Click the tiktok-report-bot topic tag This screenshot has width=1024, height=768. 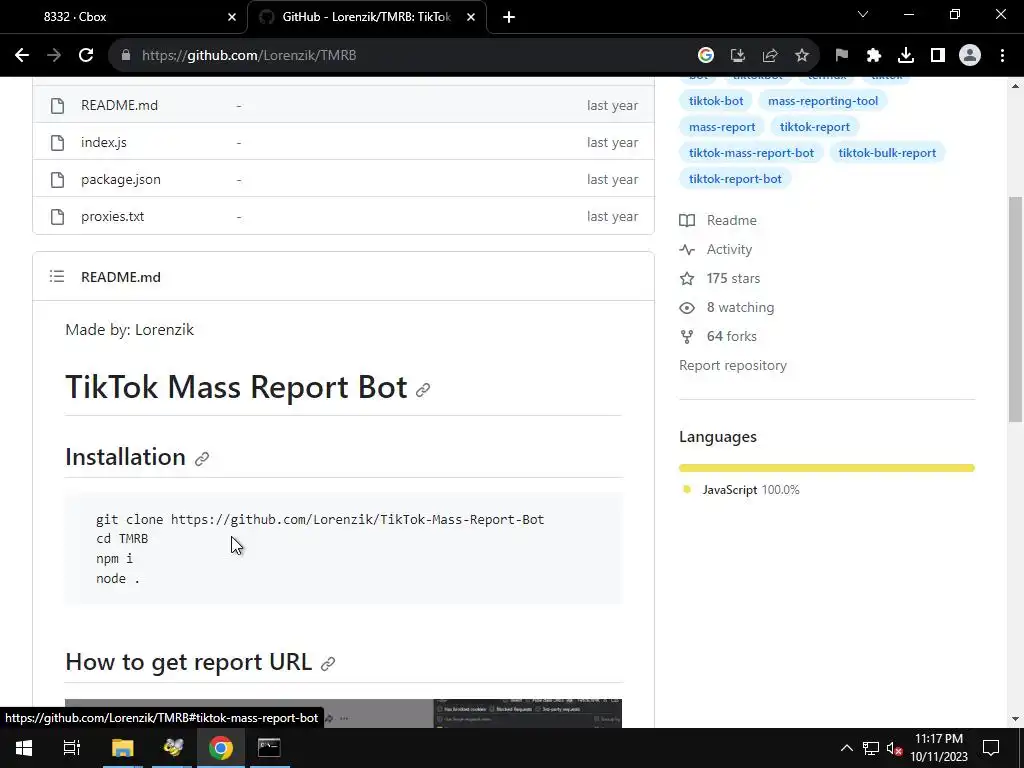click(735, 179)
